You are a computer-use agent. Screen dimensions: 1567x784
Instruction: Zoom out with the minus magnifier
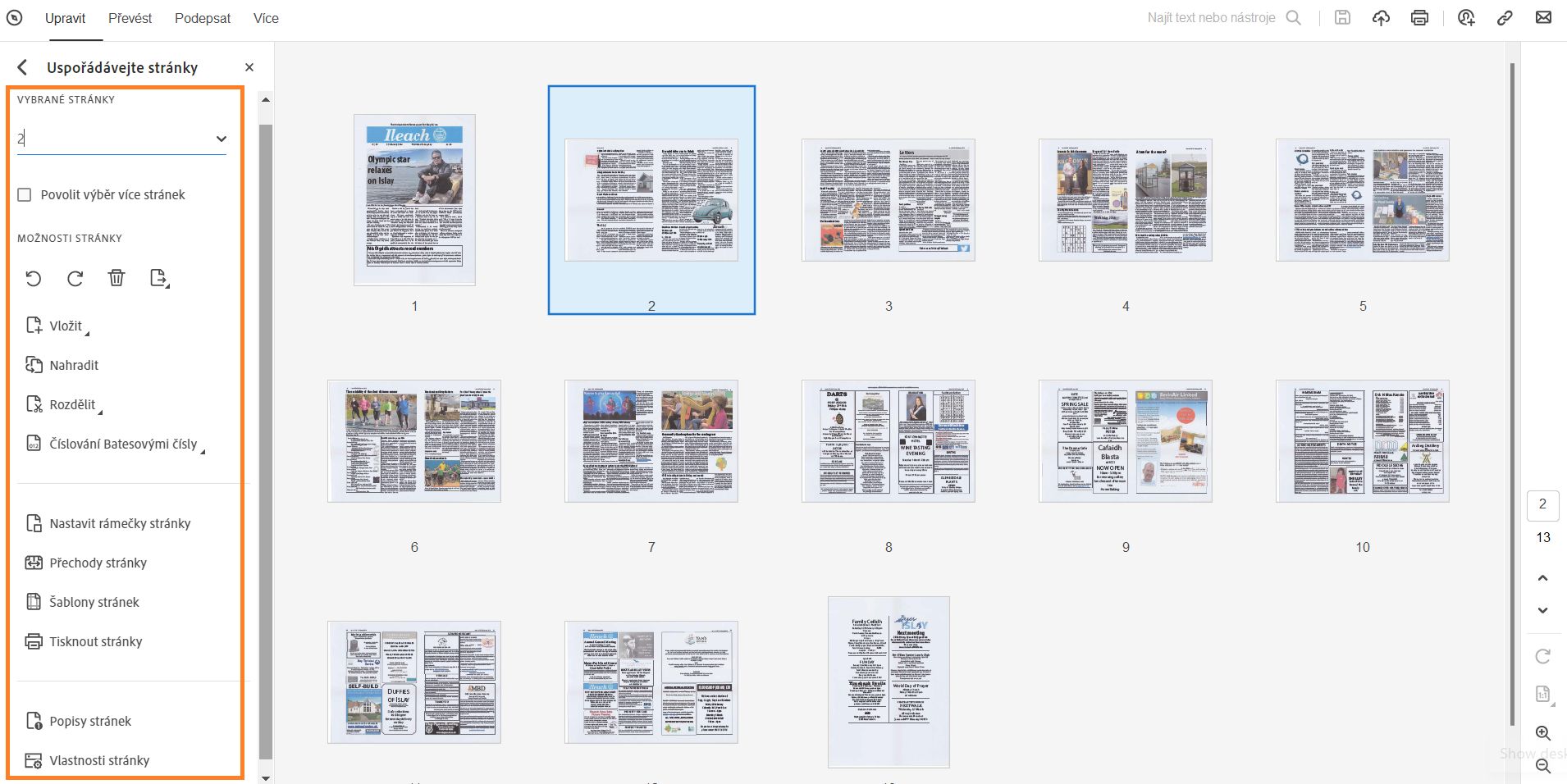1542,766
